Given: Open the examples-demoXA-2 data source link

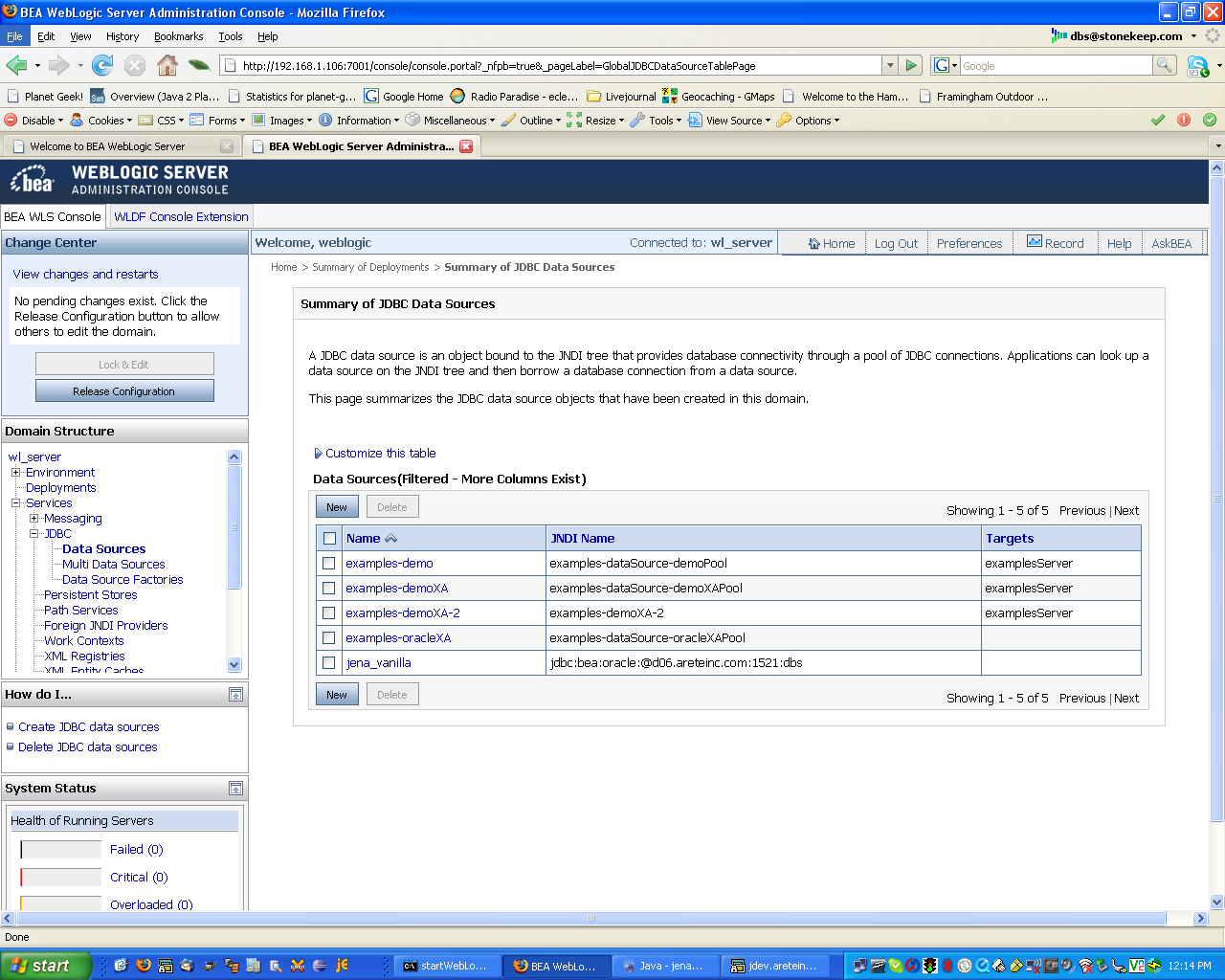Looking at the screenshot, I should (403, 613).
